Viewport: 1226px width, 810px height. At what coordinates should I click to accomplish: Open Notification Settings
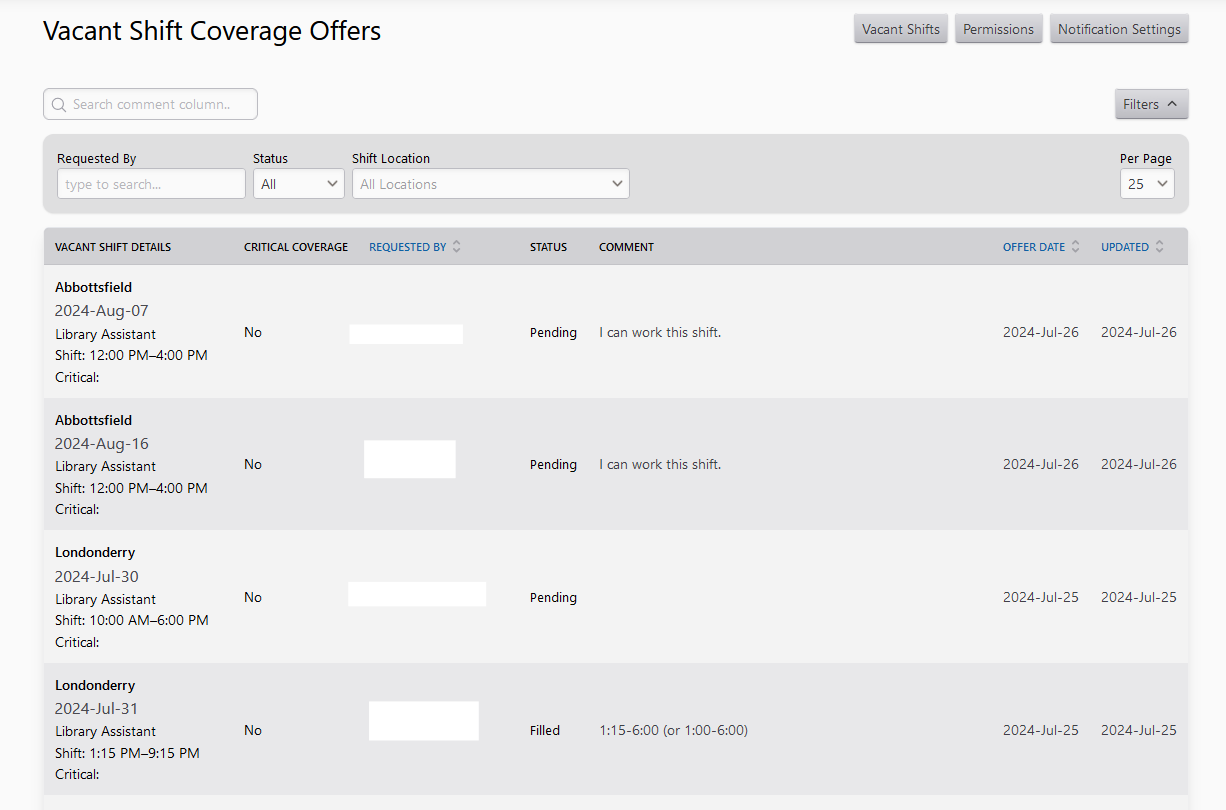pyautogui.click(x=1119, y=29)
